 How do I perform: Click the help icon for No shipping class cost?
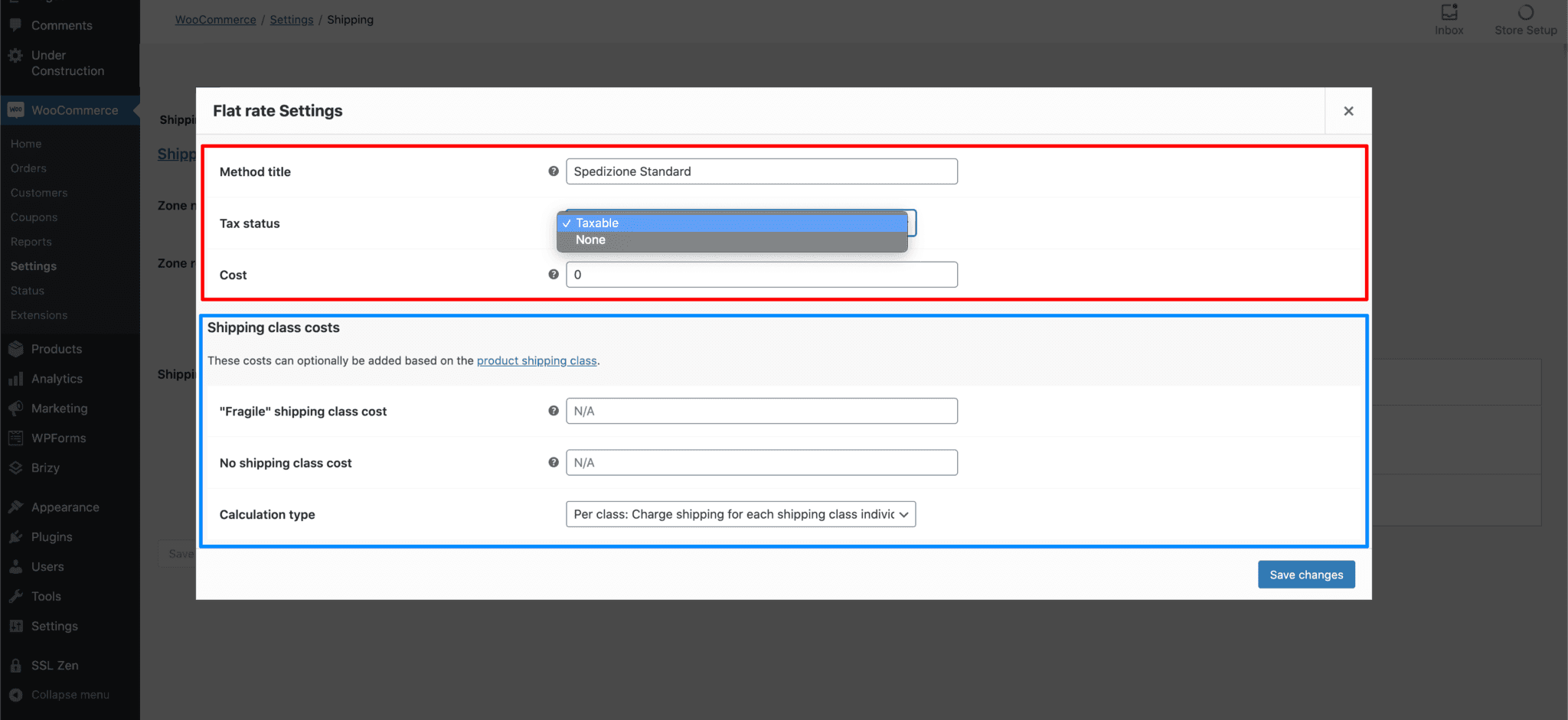point(554,462)
